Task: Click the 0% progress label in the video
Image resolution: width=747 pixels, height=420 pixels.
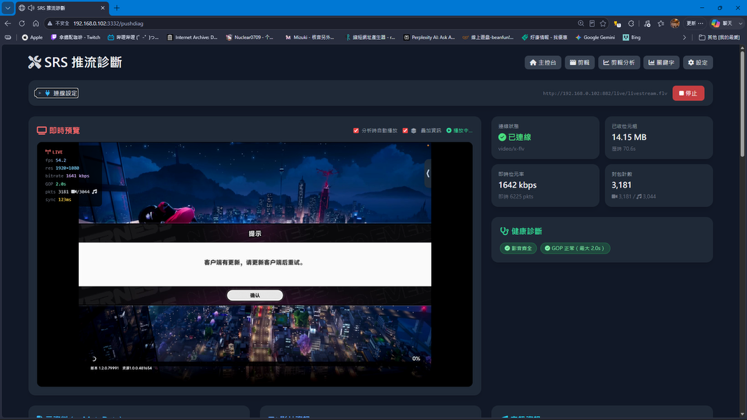Action: pyautogui.click(x=416, y=359)
